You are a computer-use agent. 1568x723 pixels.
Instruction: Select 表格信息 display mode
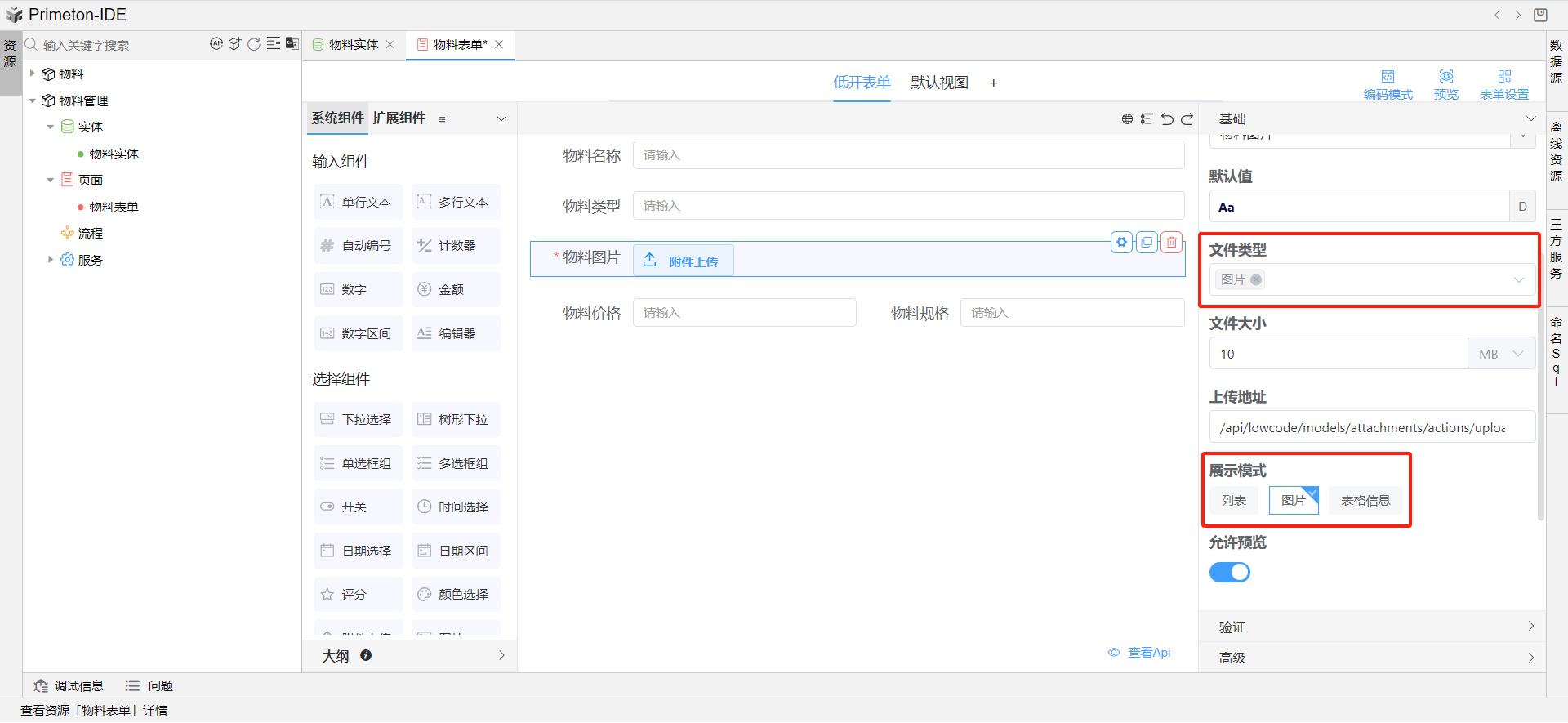[1365, 500]
